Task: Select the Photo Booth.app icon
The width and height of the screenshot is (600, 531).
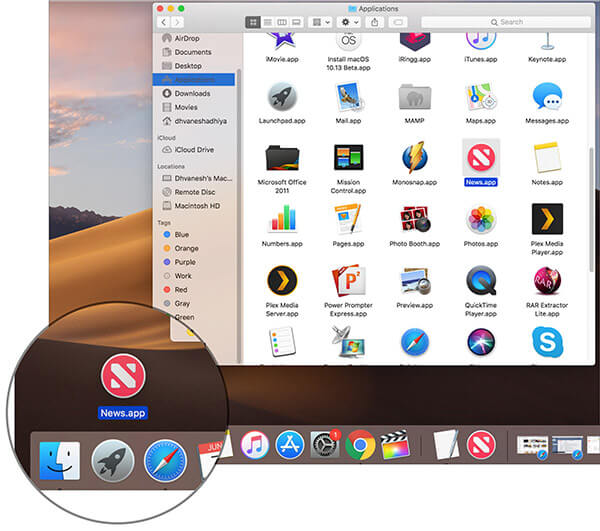Action: click(x=415, y=219)
